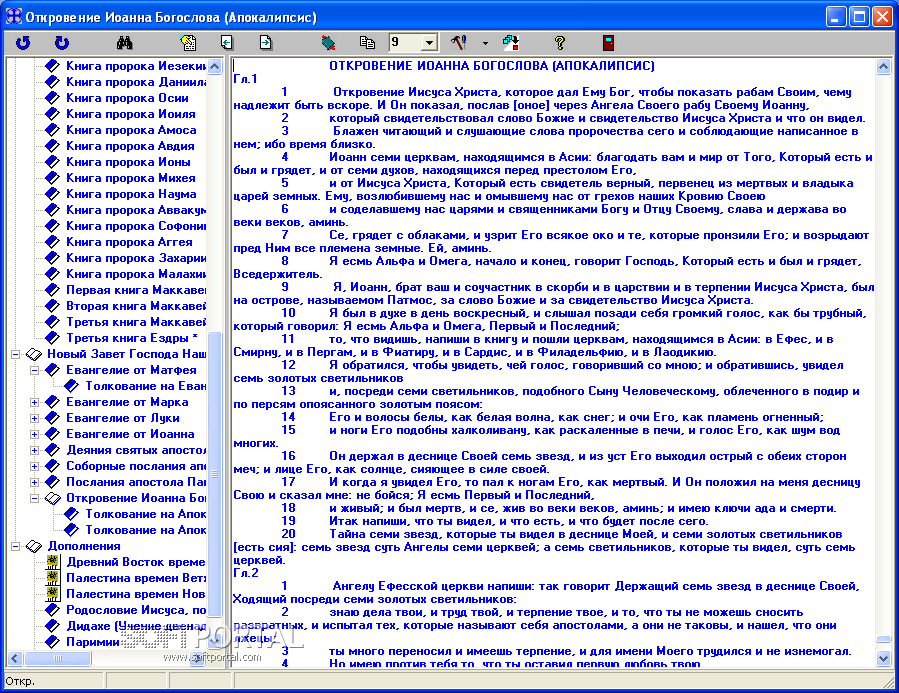Select Третья книга Ездры

132,338
